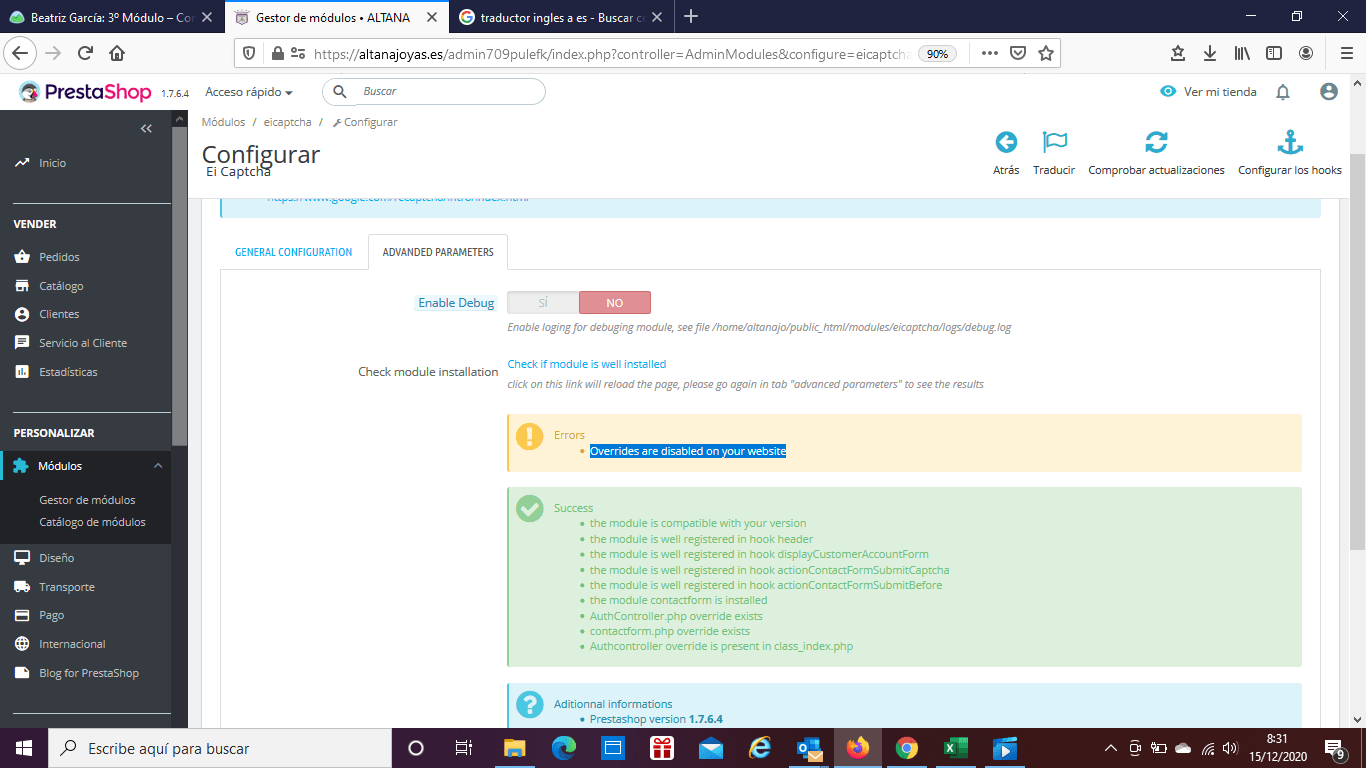Go to Inicio dashboard
The height and width of the screenshot is (768, 1366).
pos(52,163)
